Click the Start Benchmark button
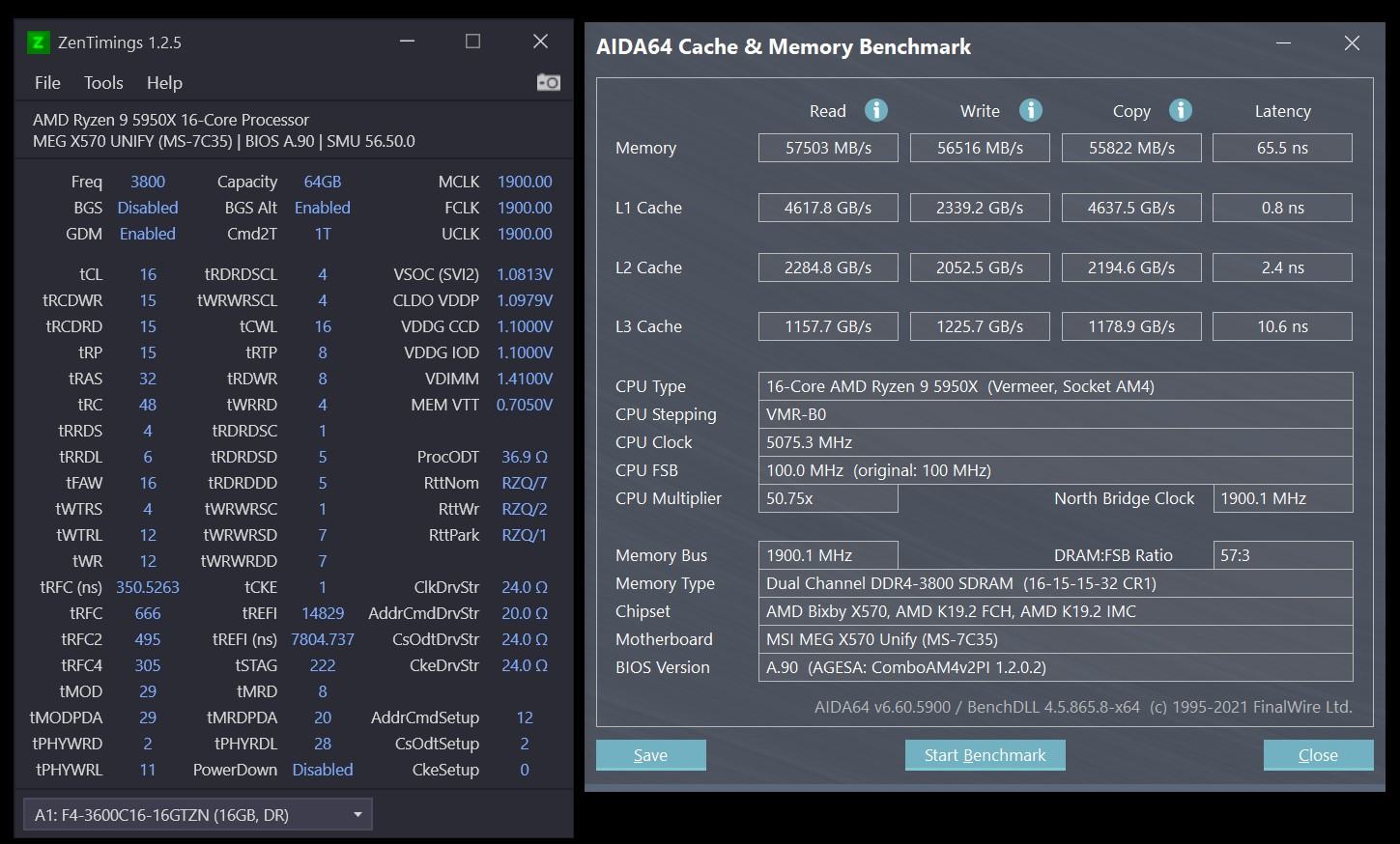The height and width of the screenshot is (844, 1400). (985, 755)
